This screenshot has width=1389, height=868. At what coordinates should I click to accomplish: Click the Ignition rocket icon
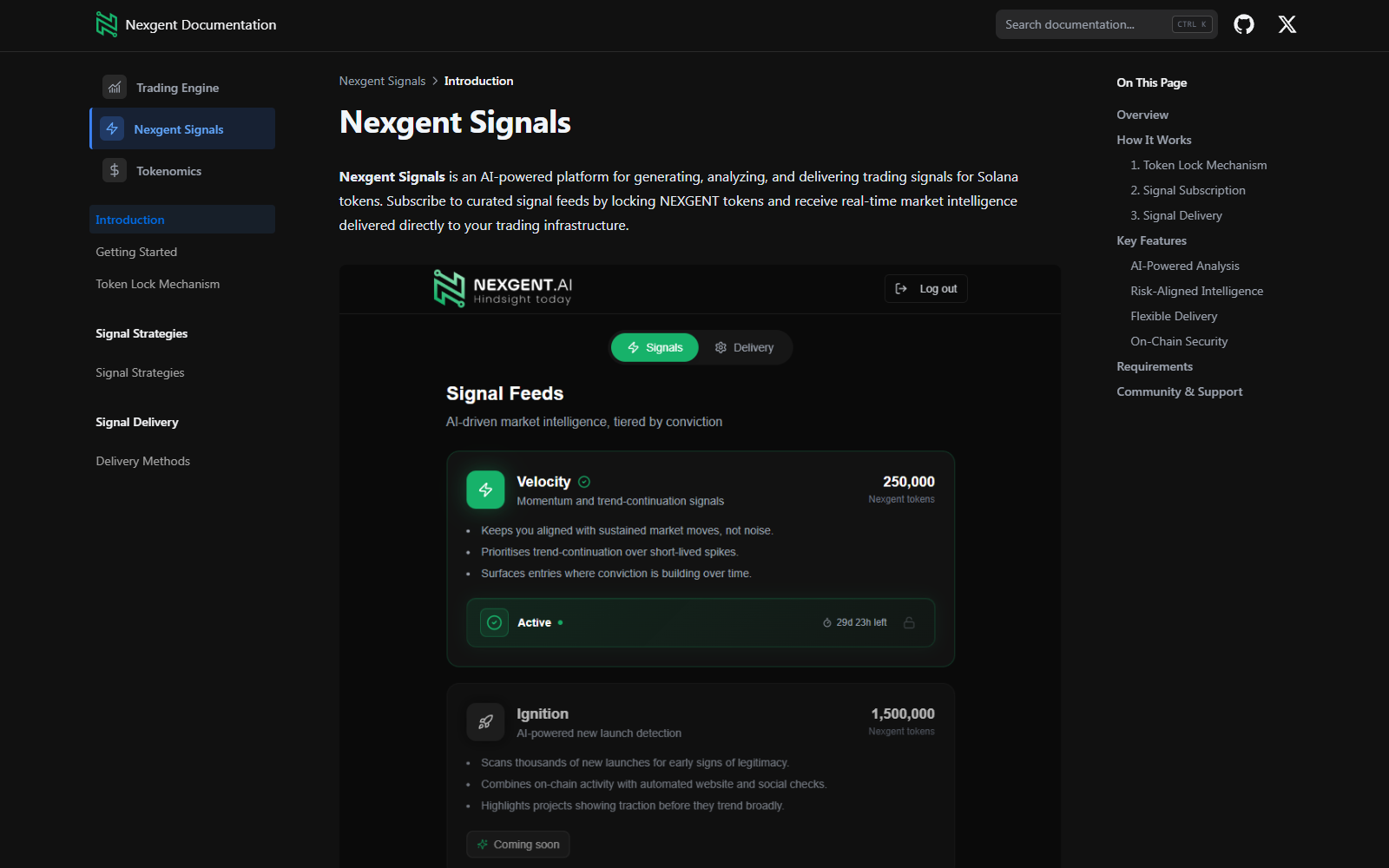click(485, 721)
